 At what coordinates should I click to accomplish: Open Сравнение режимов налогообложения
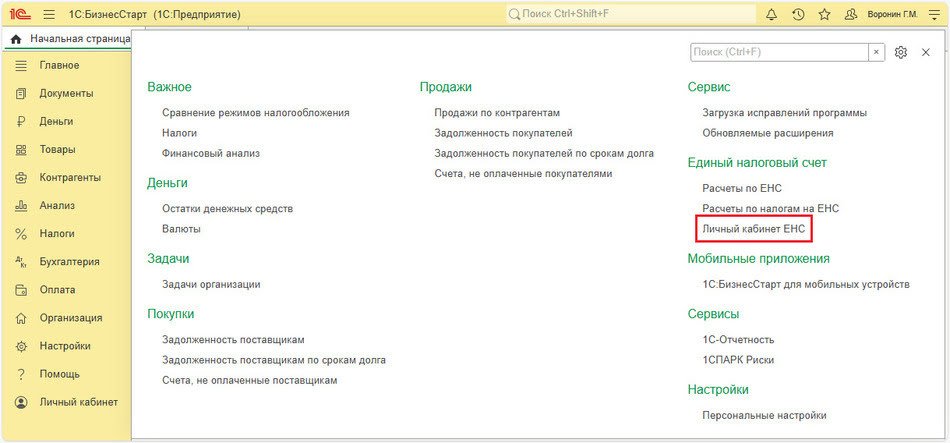tap(256, 113)
